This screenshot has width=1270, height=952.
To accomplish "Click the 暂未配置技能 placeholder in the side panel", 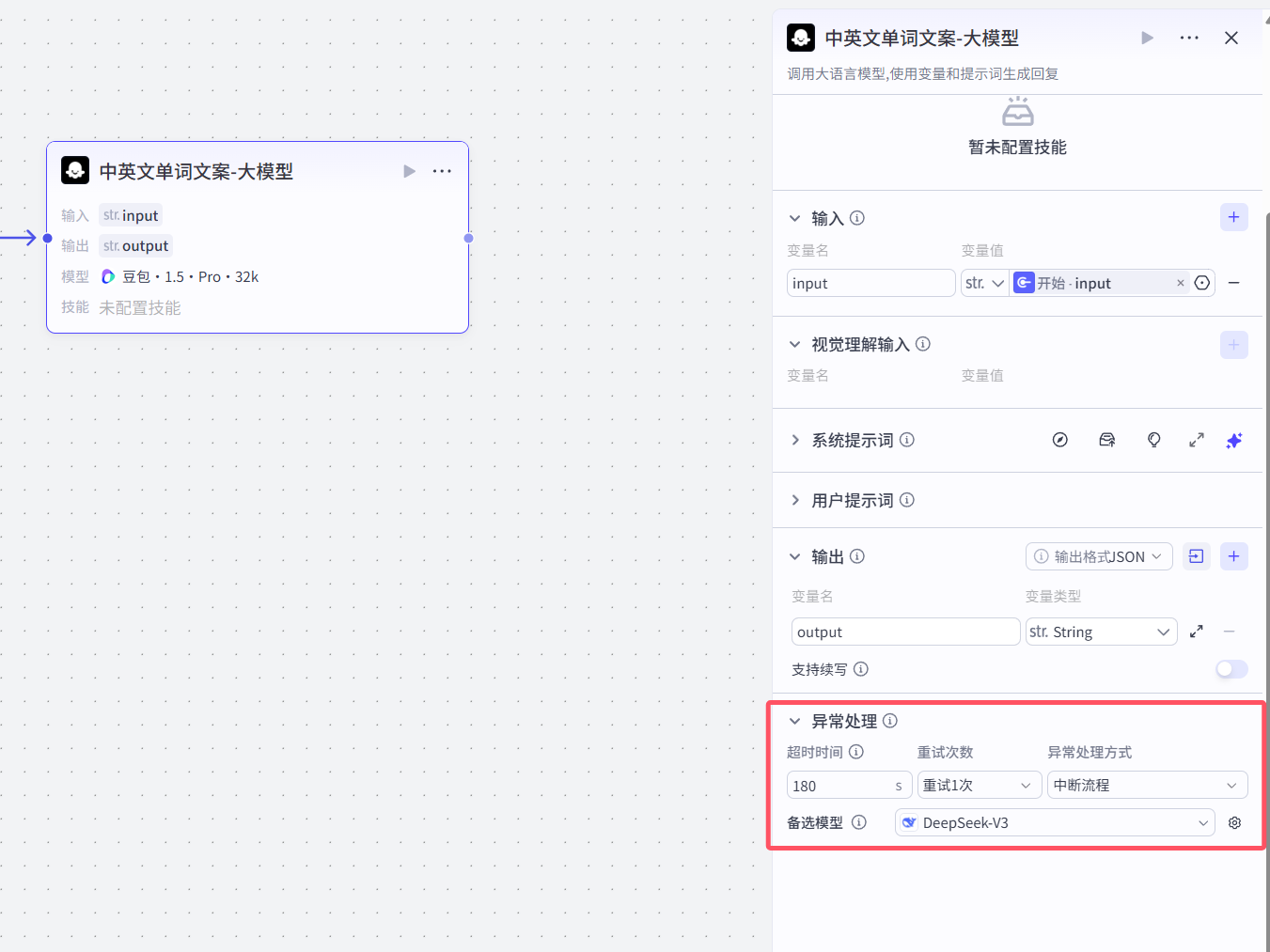I will pos(1017,147).
